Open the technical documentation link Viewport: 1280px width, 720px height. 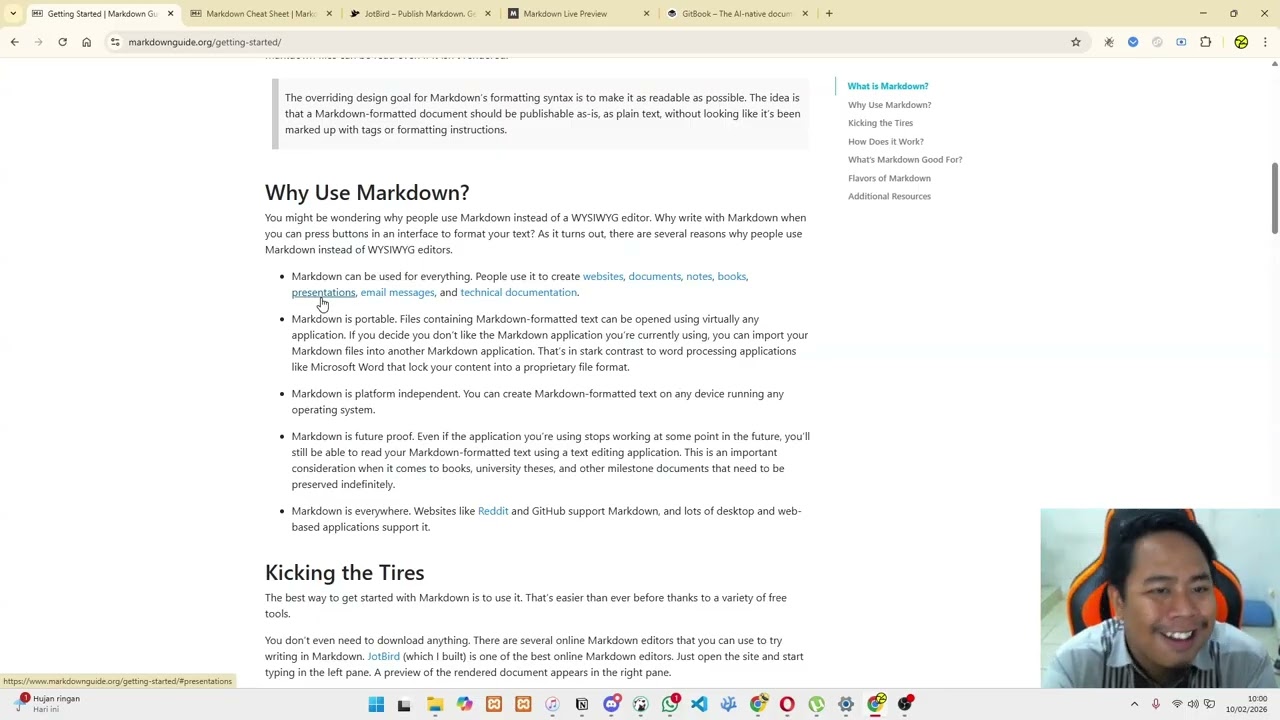tap(518, 292)
